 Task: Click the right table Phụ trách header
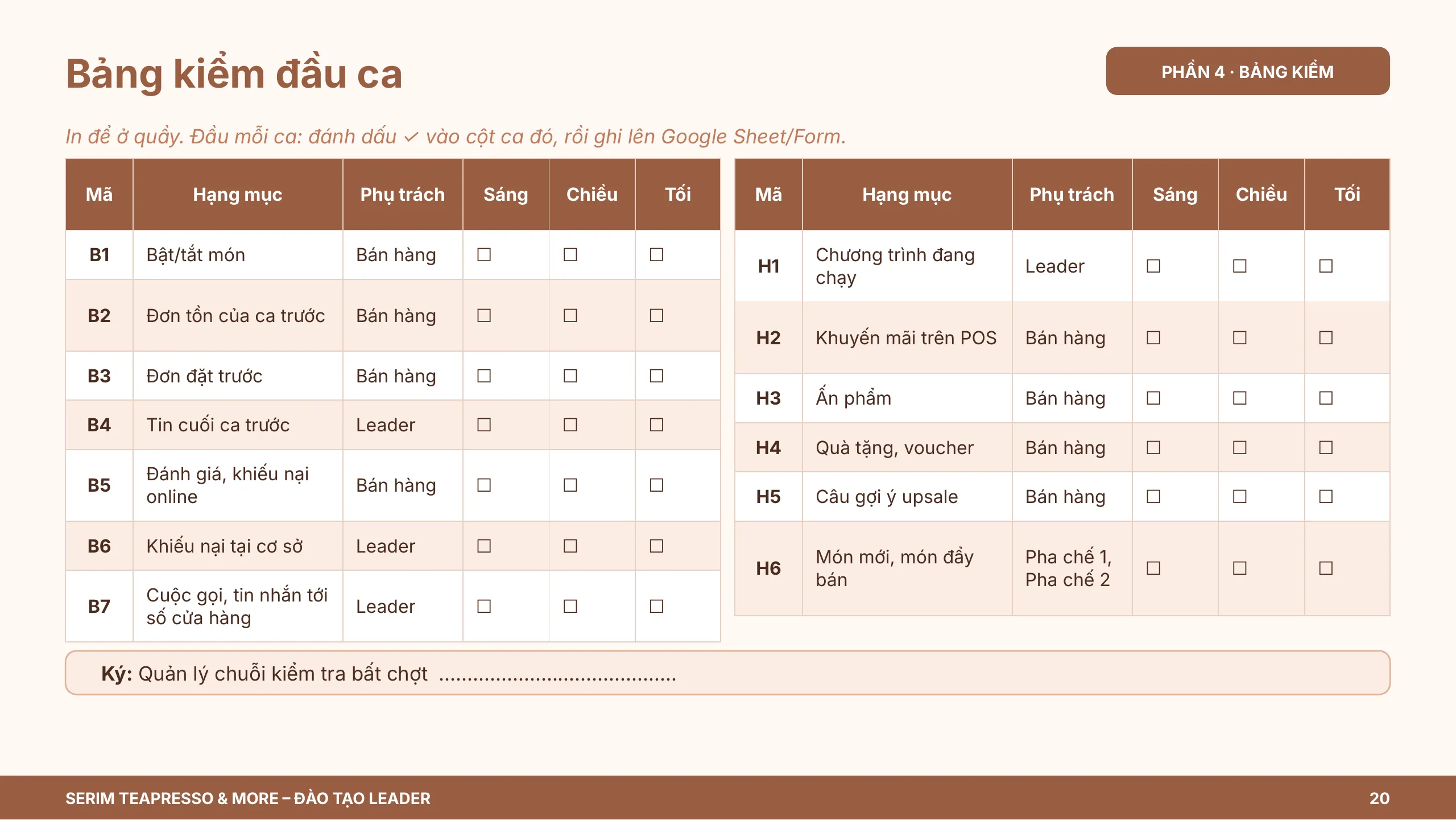[1072, 195]
